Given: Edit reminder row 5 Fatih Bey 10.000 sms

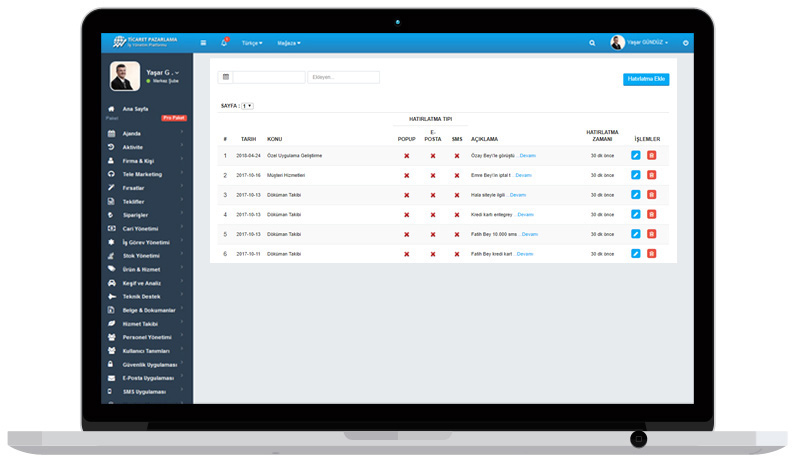Looking at the screenshot, I should 635,234.
